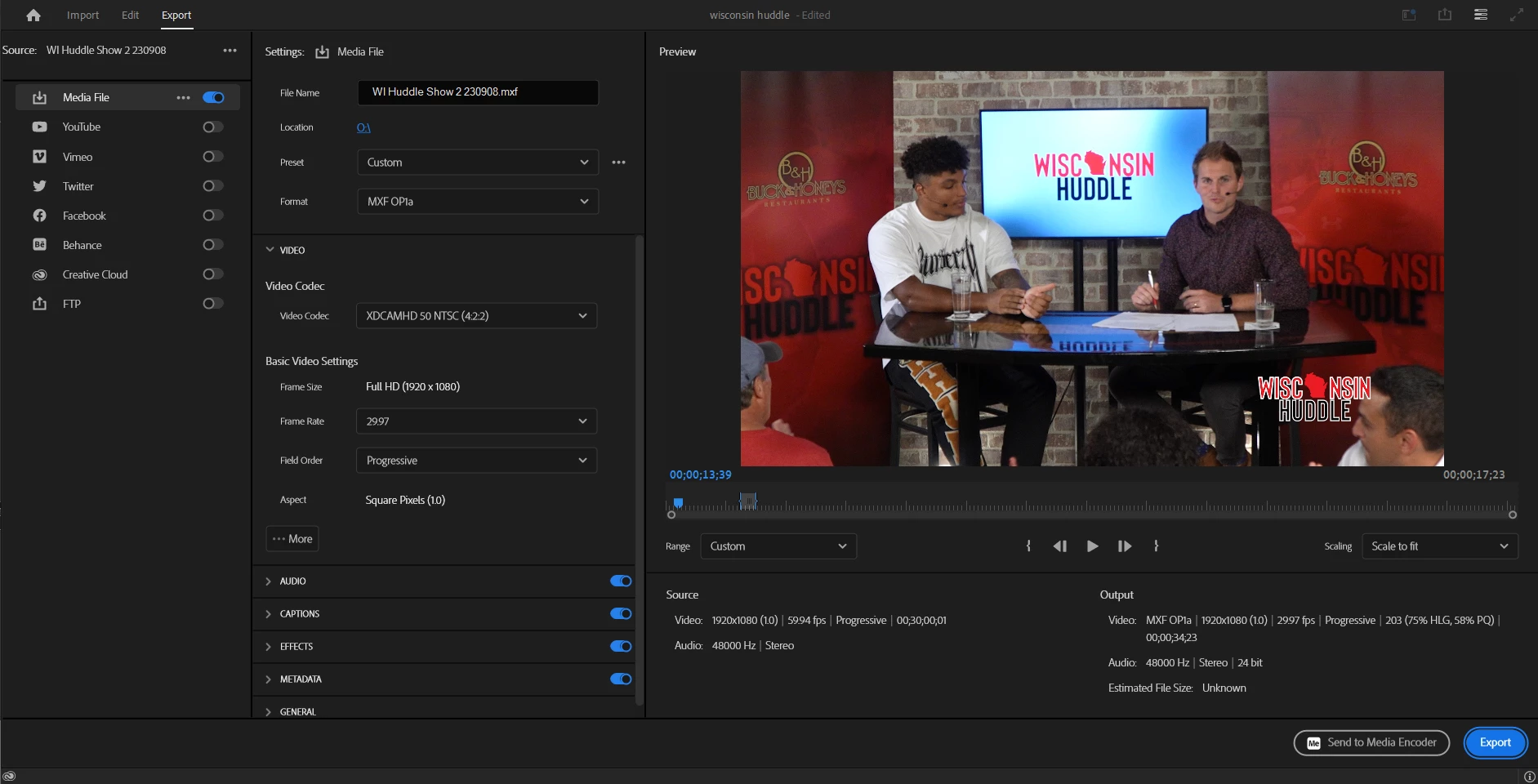Viewport: 1538px width, 784px height.
Task: Expand the CAPTIONS section
Action: point(269,614)
